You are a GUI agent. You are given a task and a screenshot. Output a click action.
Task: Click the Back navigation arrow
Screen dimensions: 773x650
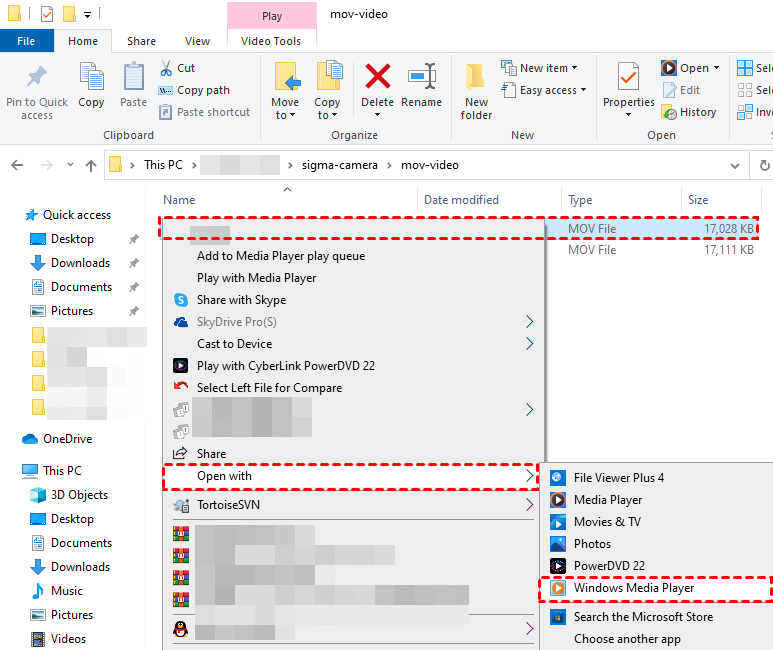tap(17, 165)
